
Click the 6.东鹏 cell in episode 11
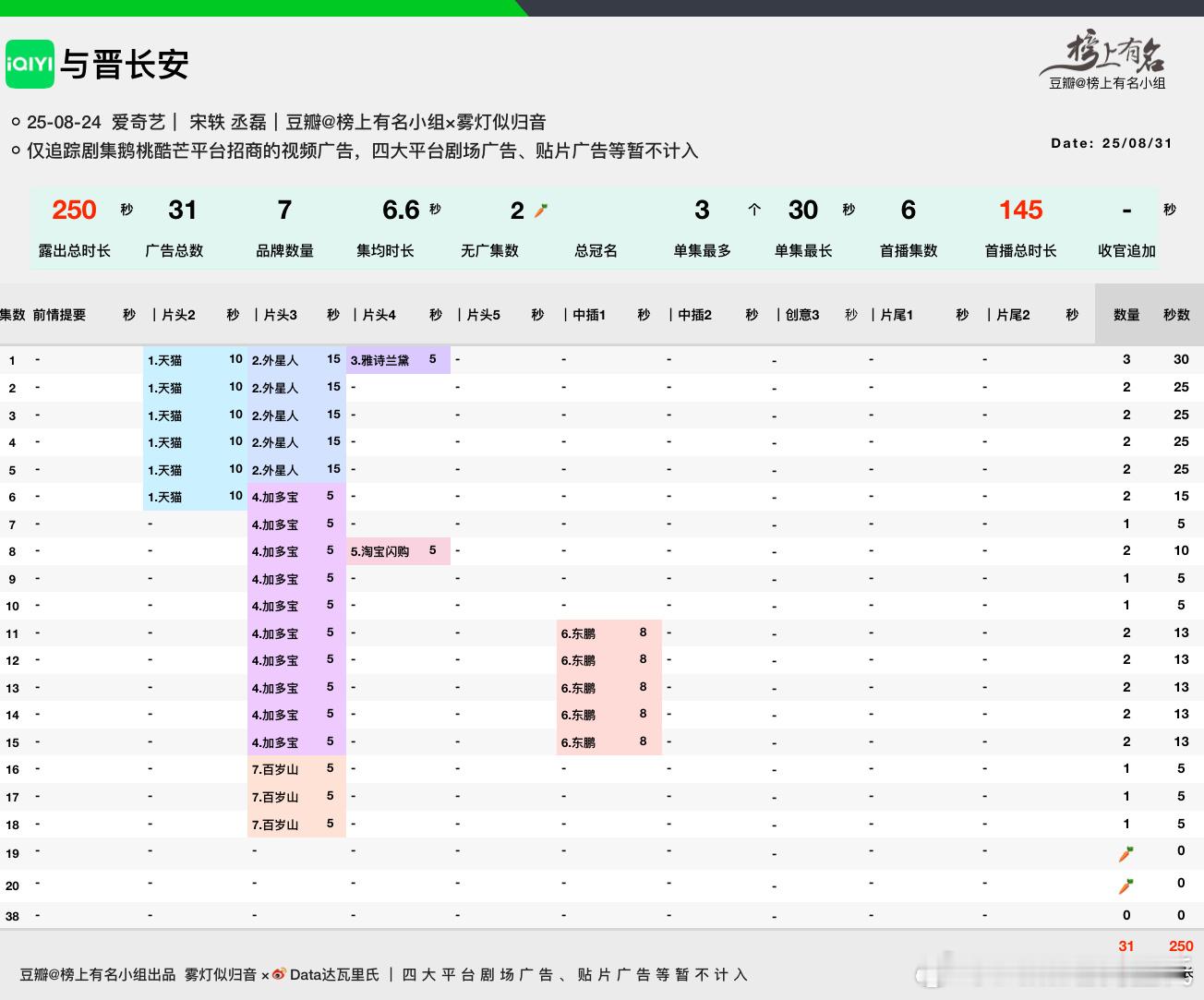(608, 633)
